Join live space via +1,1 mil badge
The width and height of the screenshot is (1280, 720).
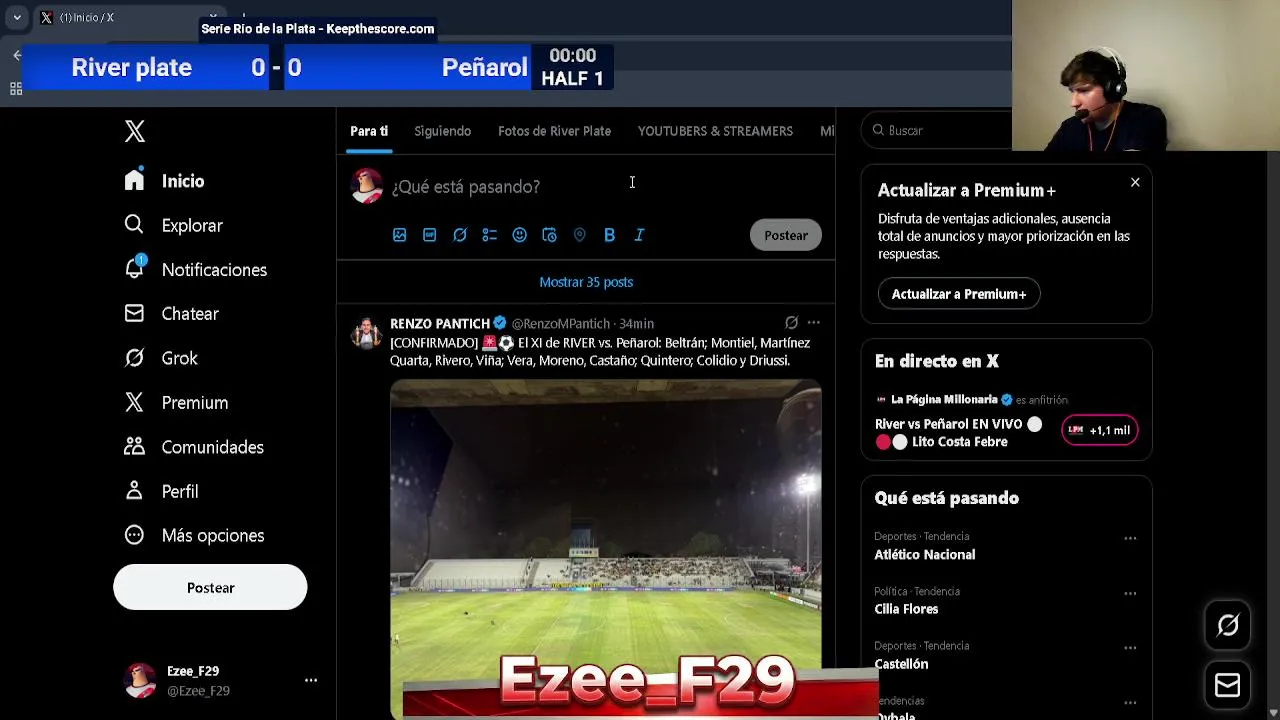[1100, 430]
